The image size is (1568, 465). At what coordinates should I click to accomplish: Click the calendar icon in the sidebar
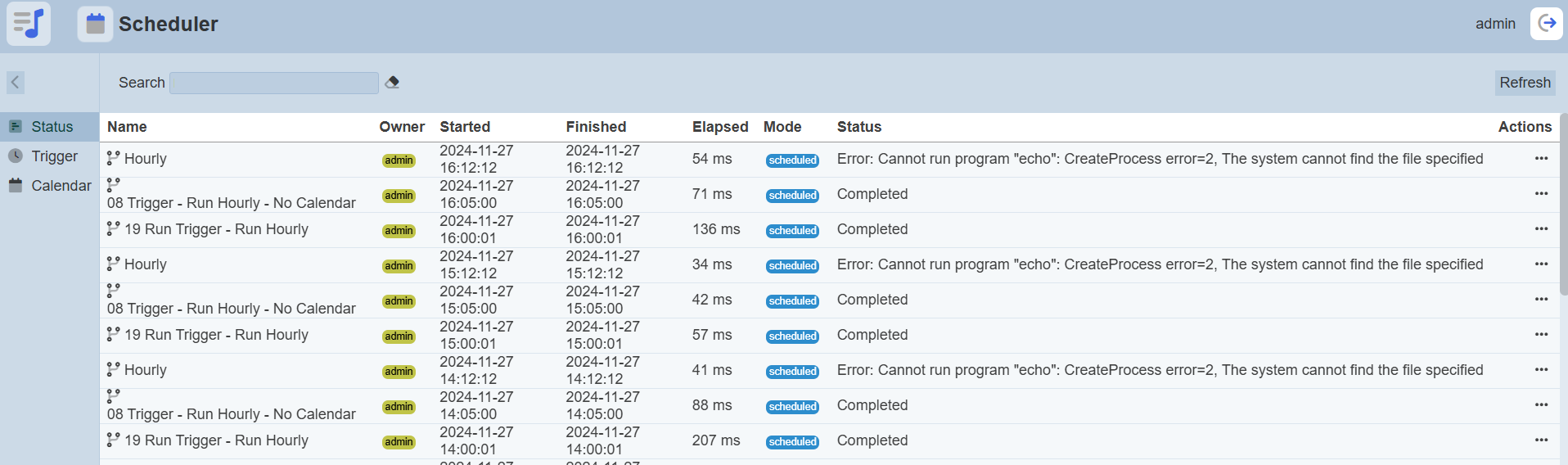click(x=16, y=186)
